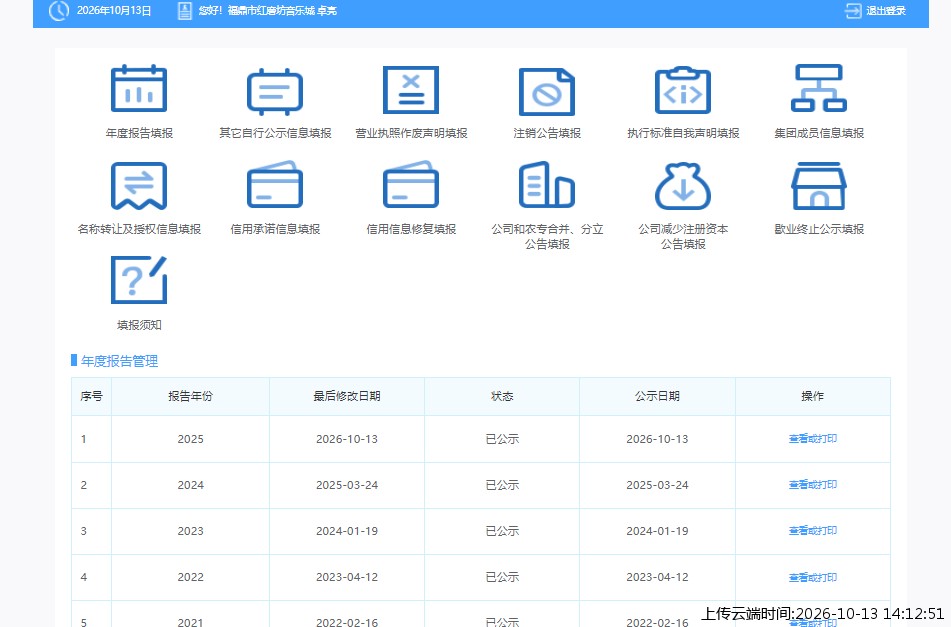Select 歇业终止公示填报 storefront icon
The image size is (951, 627).
[x=819, y=186]
